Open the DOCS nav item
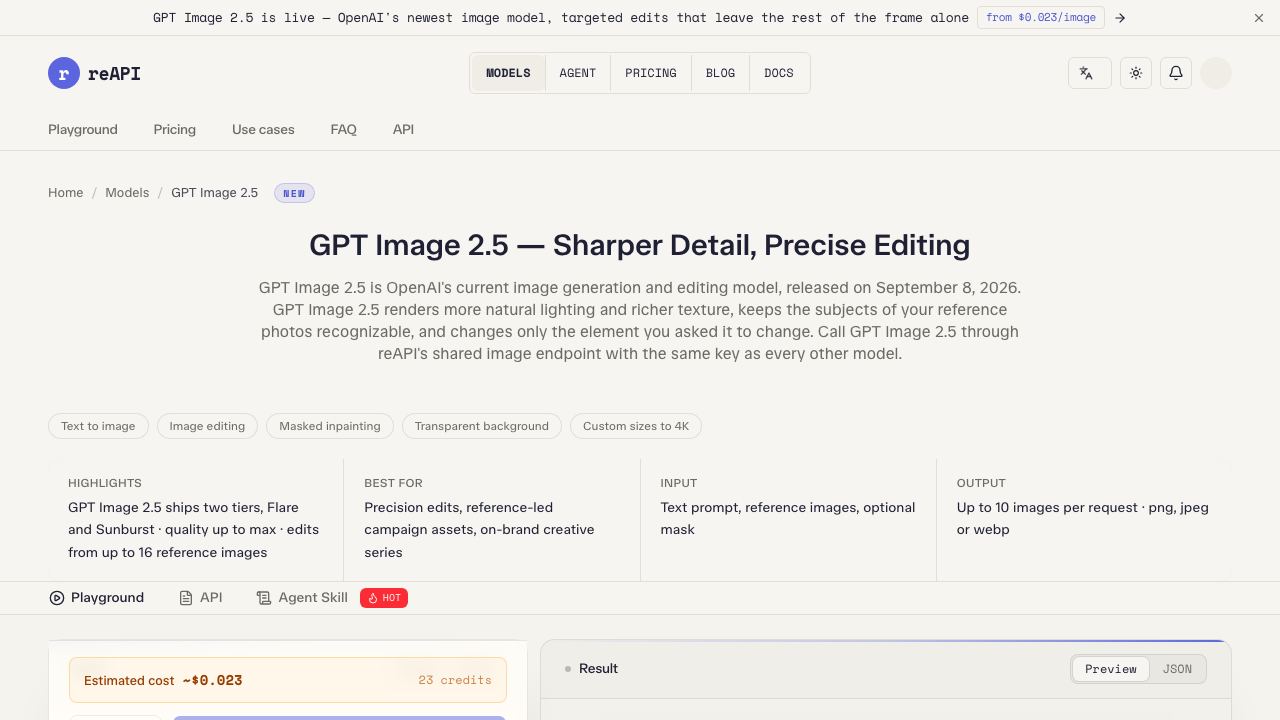Screen dimensions: 1280x720 779,73
